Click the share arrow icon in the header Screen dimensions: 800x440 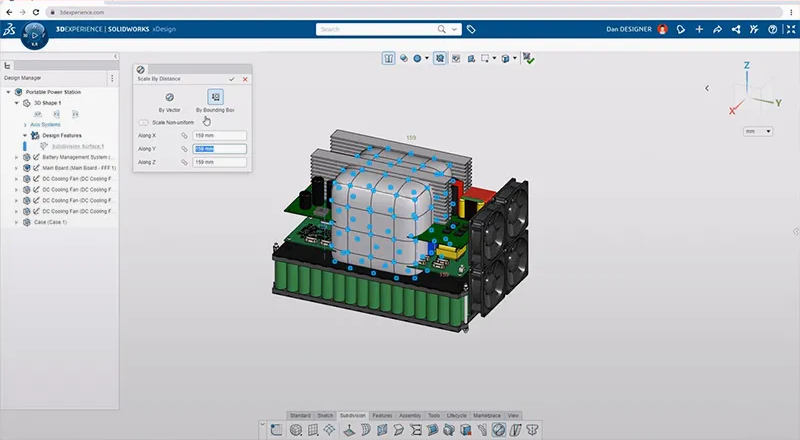[717, 29]
